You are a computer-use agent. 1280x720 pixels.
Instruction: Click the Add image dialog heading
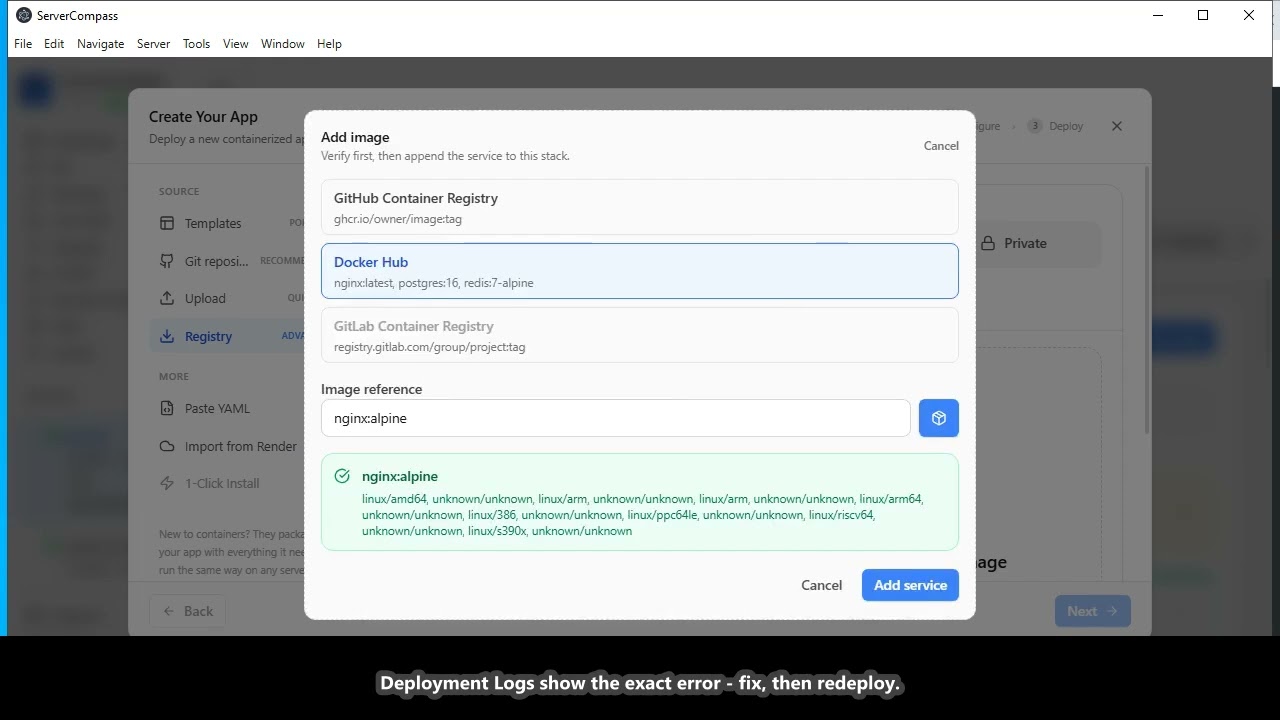point(355,137)
